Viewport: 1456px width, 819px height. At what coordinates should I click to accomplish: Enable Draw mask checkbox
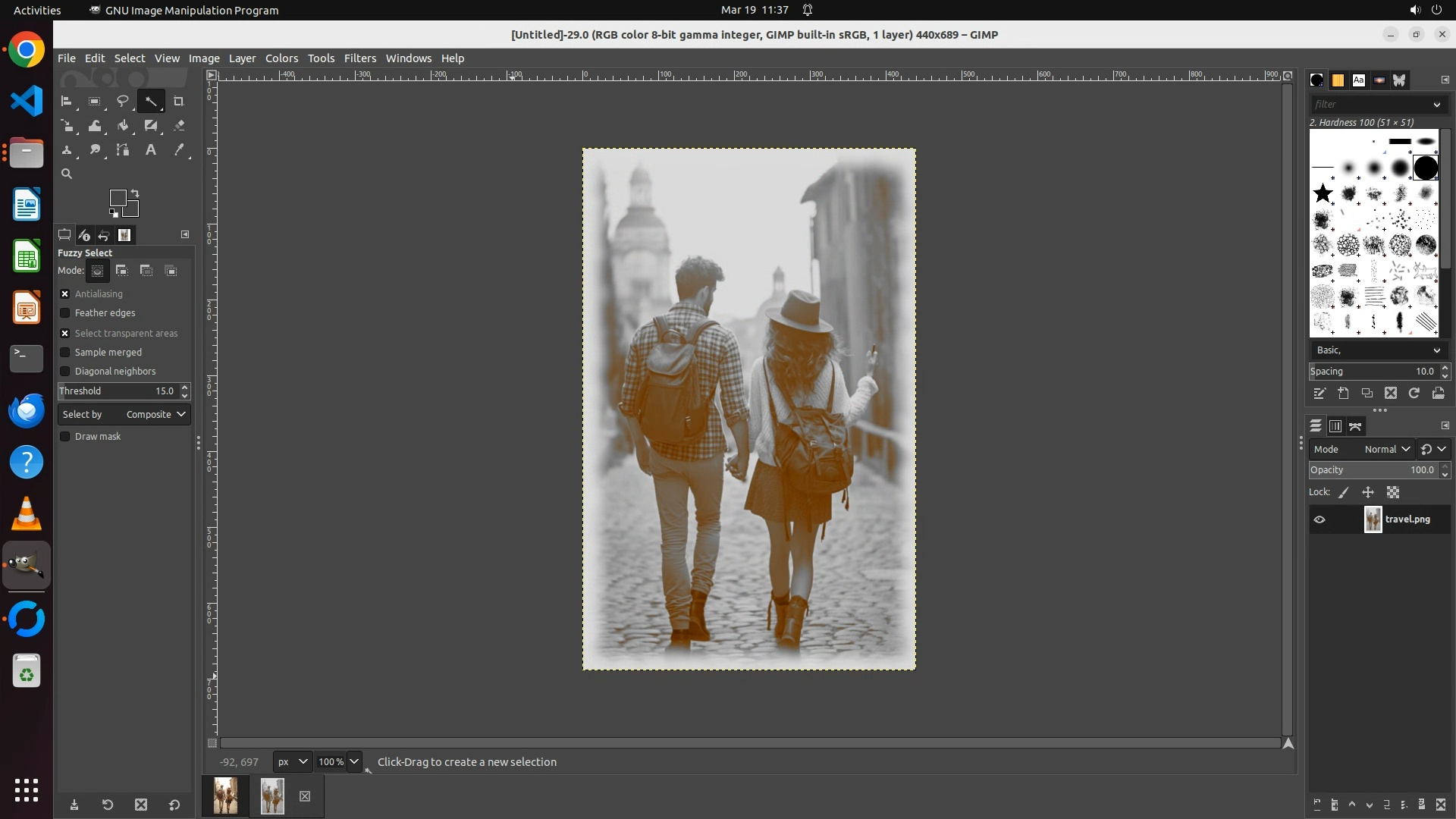tap(65, 437)
